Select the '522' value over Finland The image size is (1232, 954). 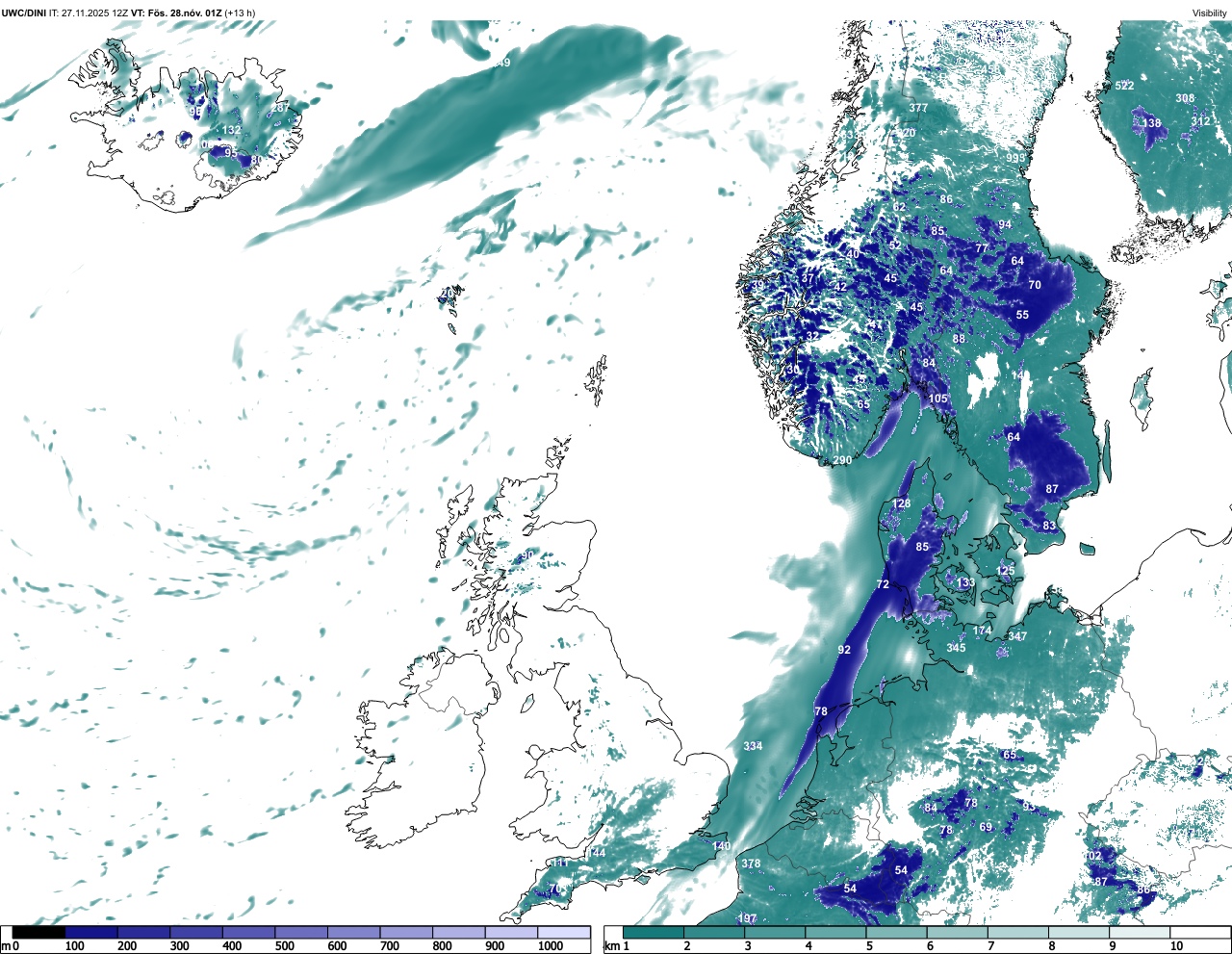pos(1124,86)
